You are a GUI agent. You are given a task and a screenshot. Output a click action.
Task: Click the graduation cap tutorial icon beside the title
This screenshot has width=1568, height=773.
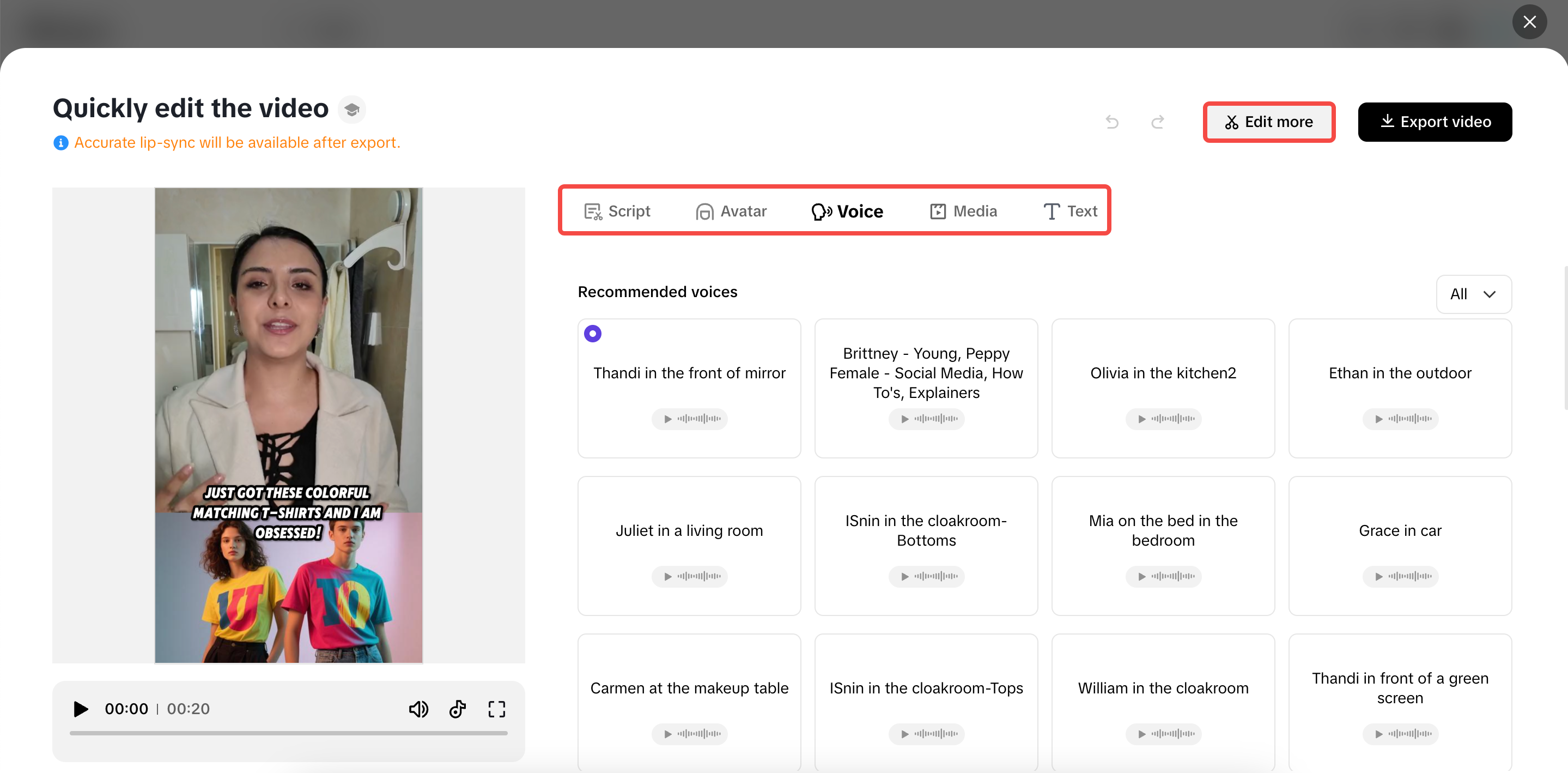click(352, 109)
